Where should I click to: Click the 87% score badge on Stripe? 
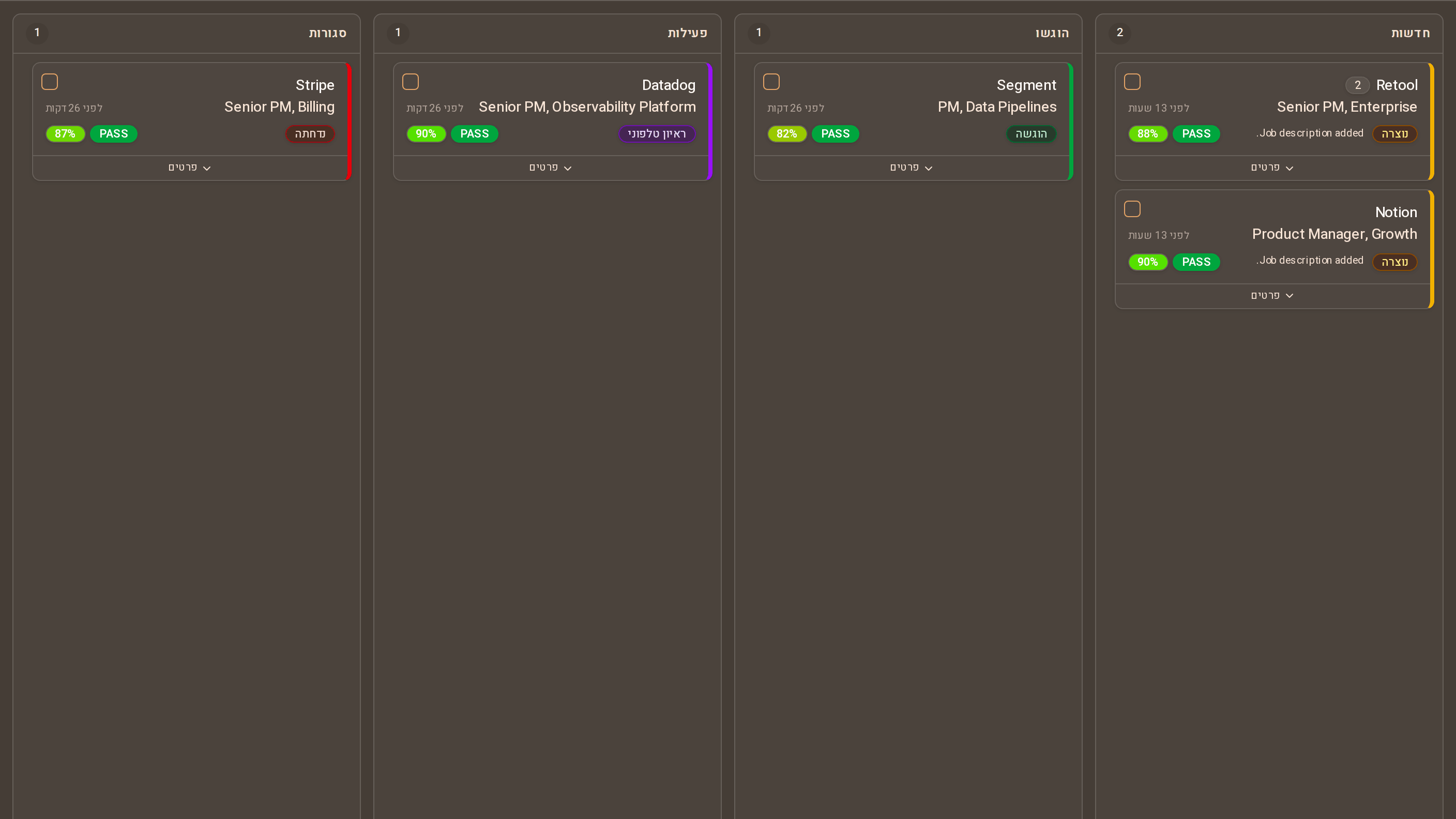click(x=65, y=134)
